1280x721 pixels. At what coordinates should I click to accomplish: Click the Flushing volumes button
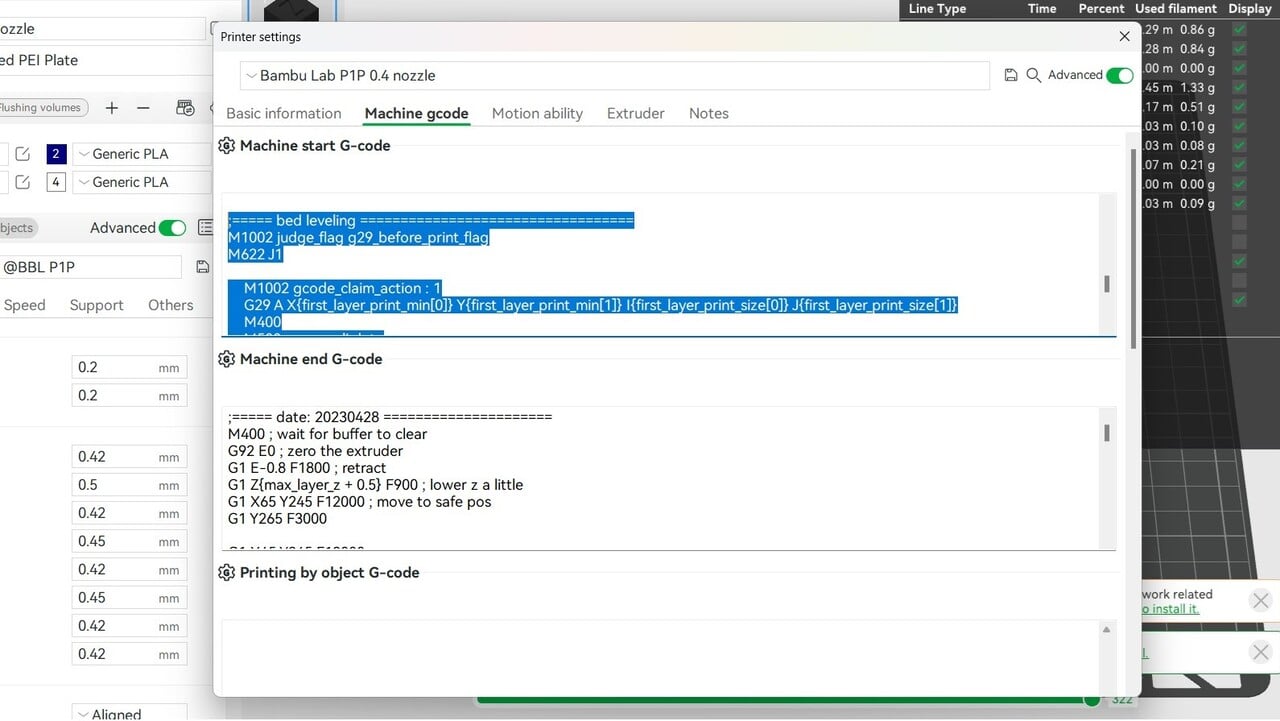coord(42,108)
